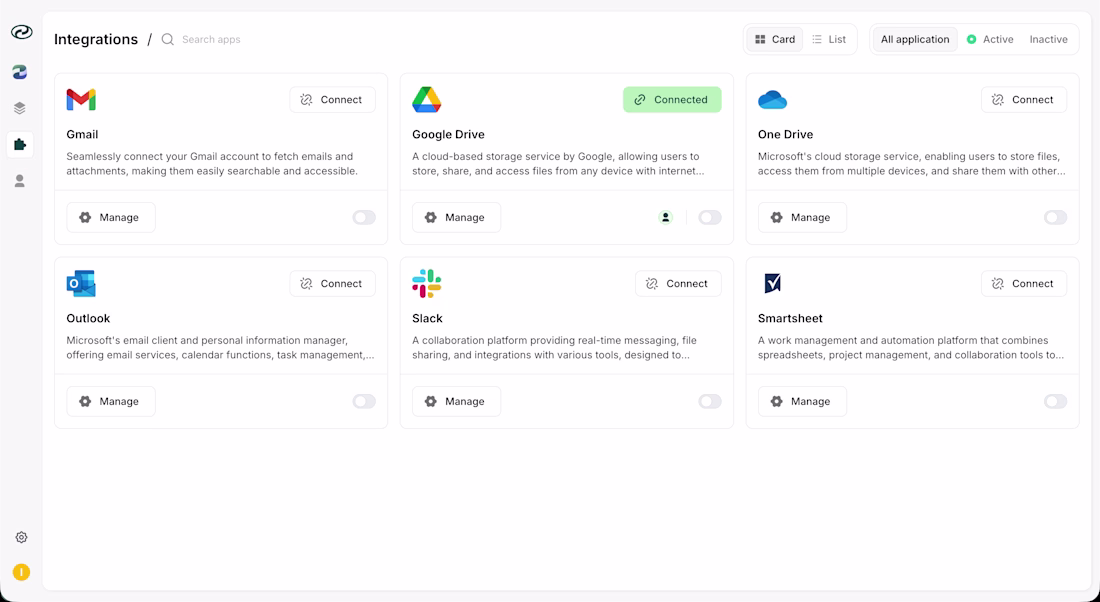Click the One Drive card title
Image resolution: width=1100 pixels, height=602 pixels.
tap(786, 134)
